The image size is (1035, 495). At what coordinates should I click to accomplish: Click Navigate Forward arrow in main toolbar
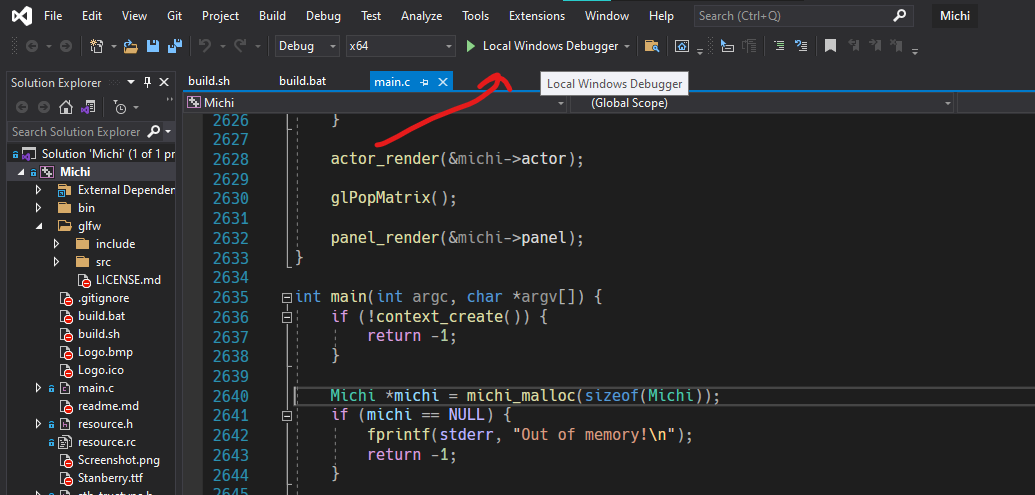click(65, 46)
